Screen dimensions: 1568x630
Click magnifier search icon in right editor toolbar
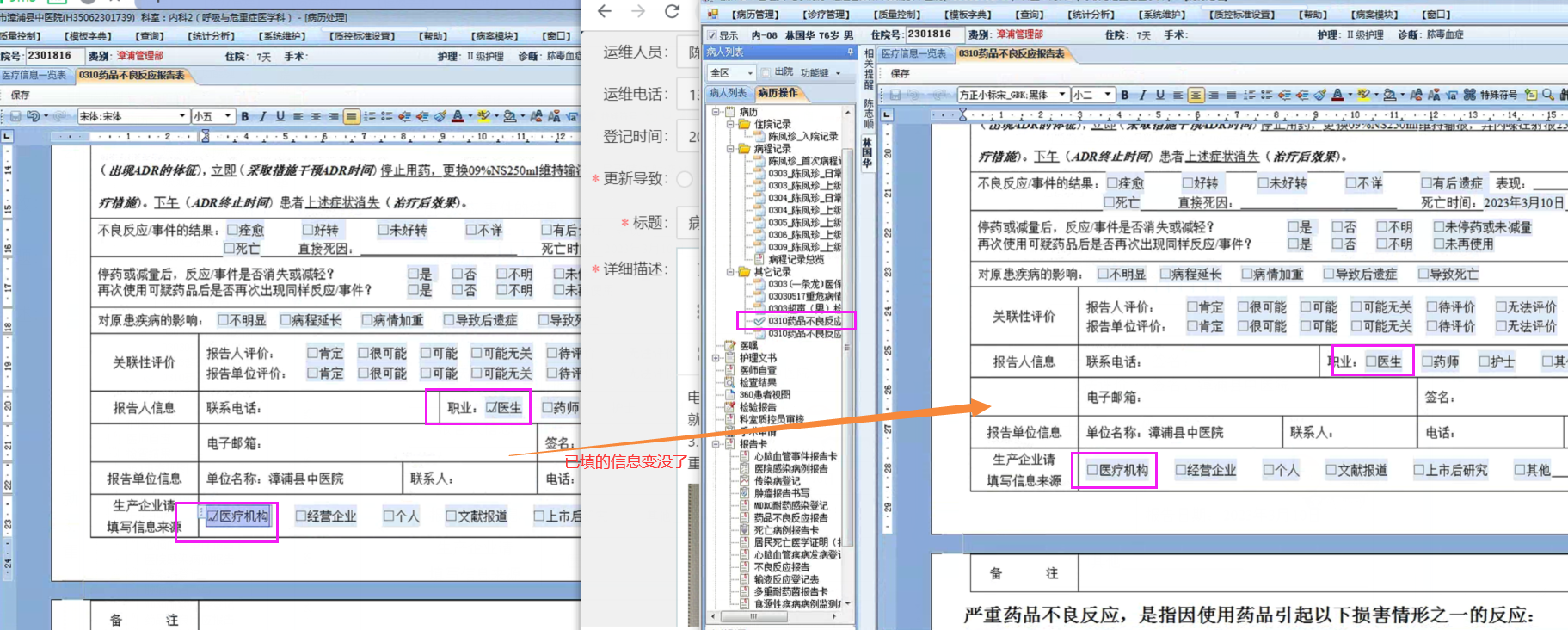point(1548,95)
